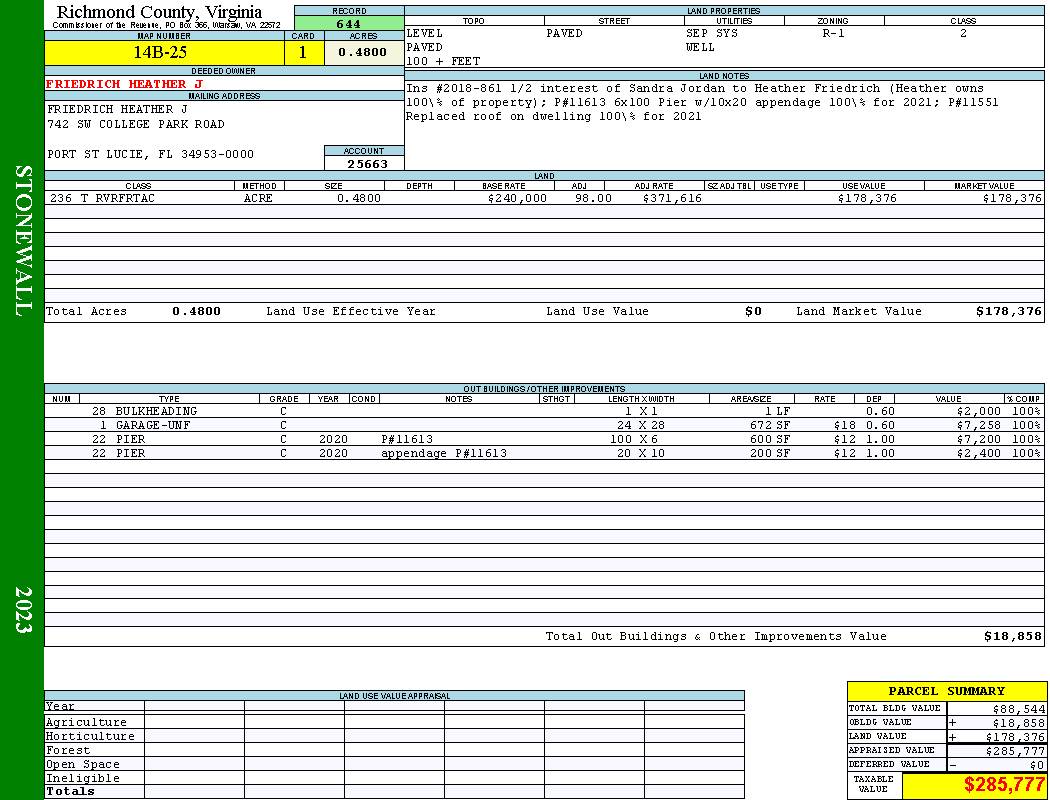Select the 24 X 28 dimensions cell
The width and height of the screenshot is (1050, 800).
point(641,425)
